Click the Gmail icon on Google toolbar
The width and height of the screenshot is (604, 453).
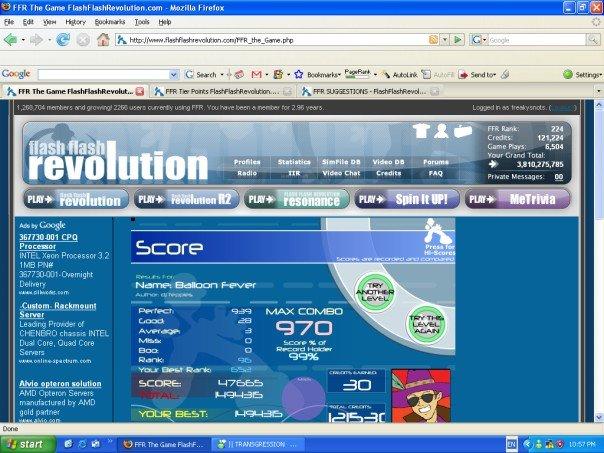tap(256, 74)
